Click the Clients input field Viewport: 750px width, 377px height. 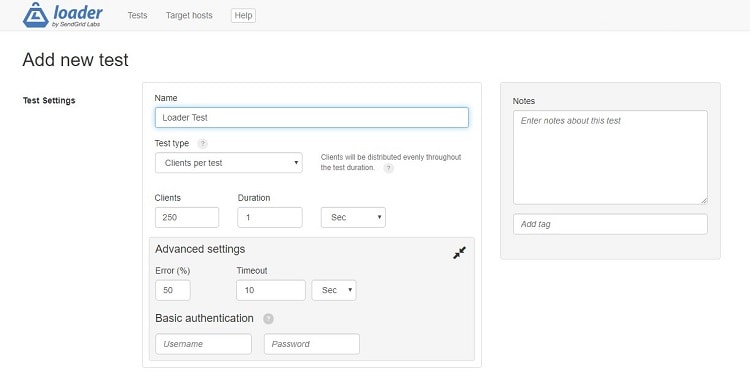187,217
